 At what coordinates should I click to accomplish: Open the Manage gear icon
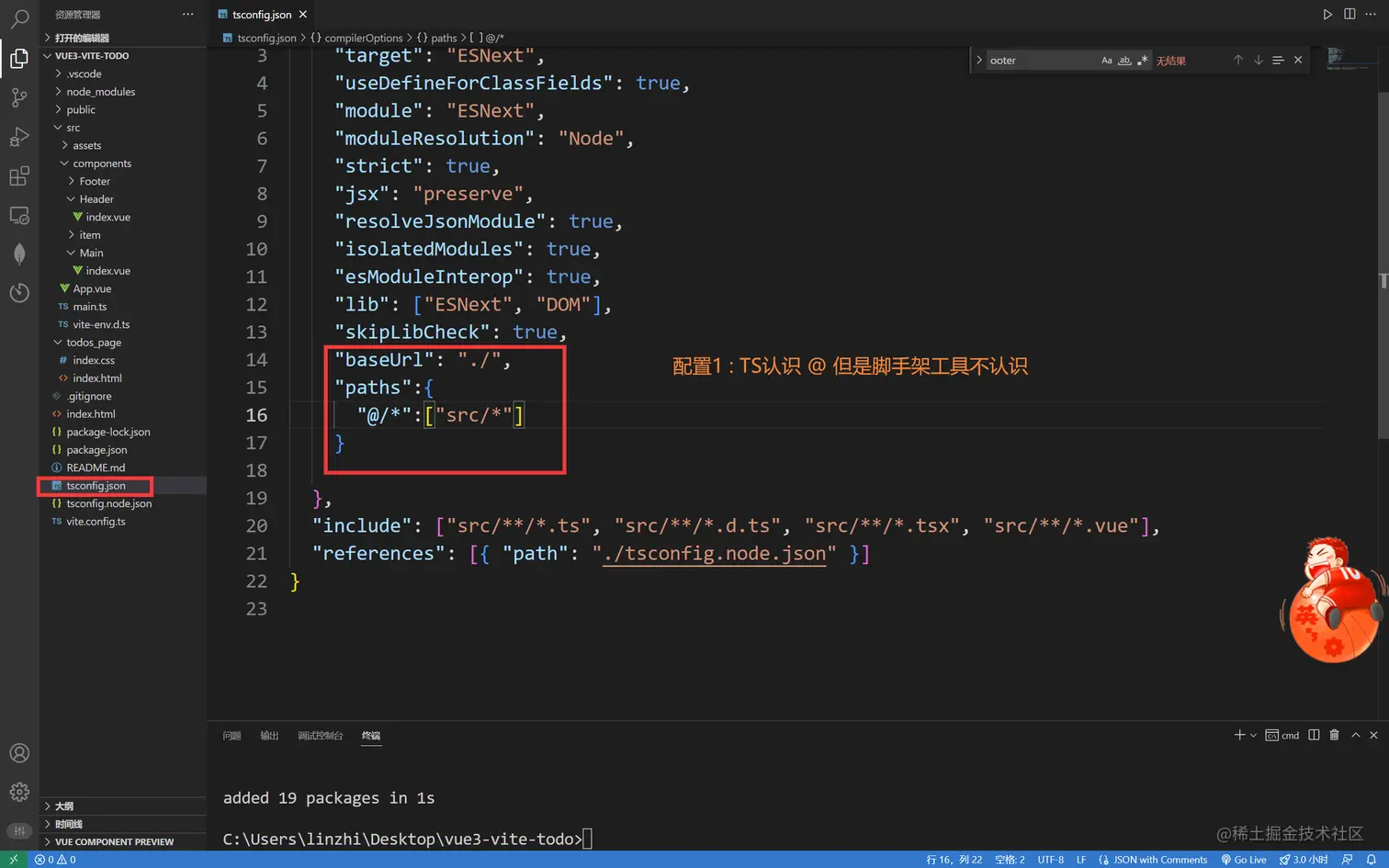[x=20, y=792]
